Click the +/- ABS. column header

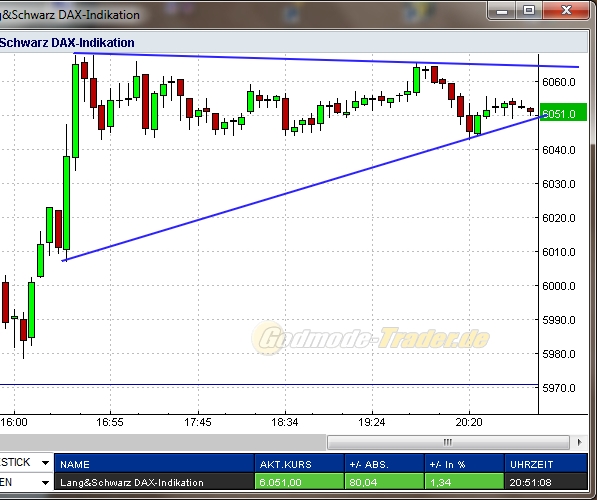click(x=384, y=464)
